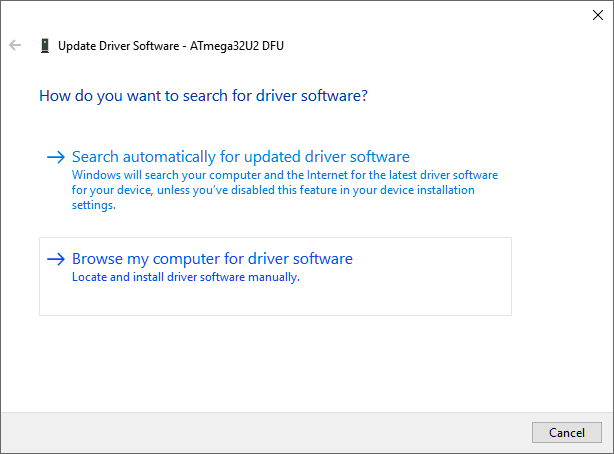Image resolution: width=614 pixels, height=454 pixels.
Task: Go back using the back arrow
Action: pos(15,45)
